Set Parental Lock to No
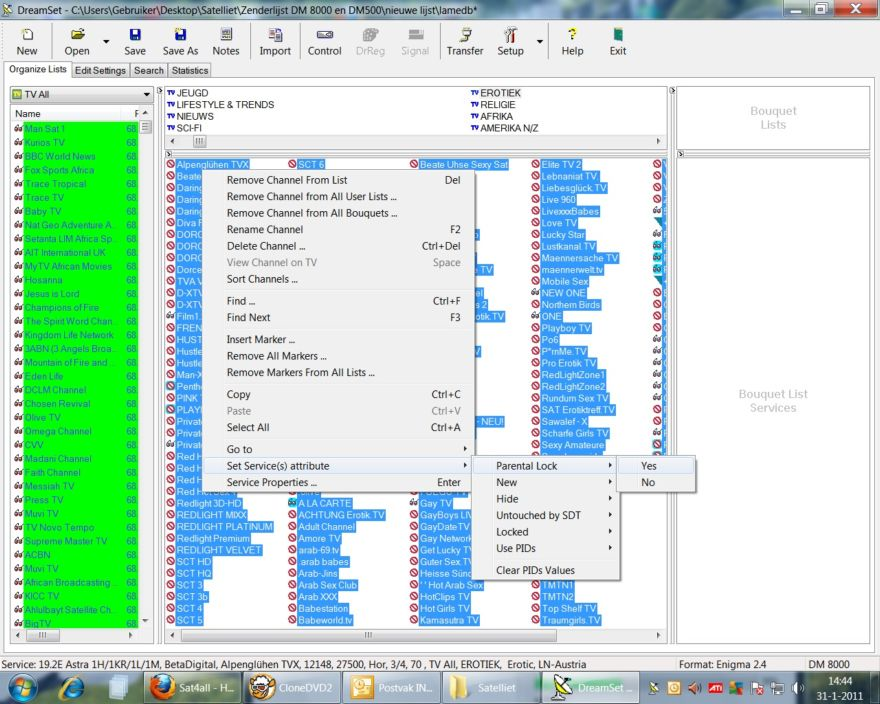880x704 pixels. click(x=656, y=482)
